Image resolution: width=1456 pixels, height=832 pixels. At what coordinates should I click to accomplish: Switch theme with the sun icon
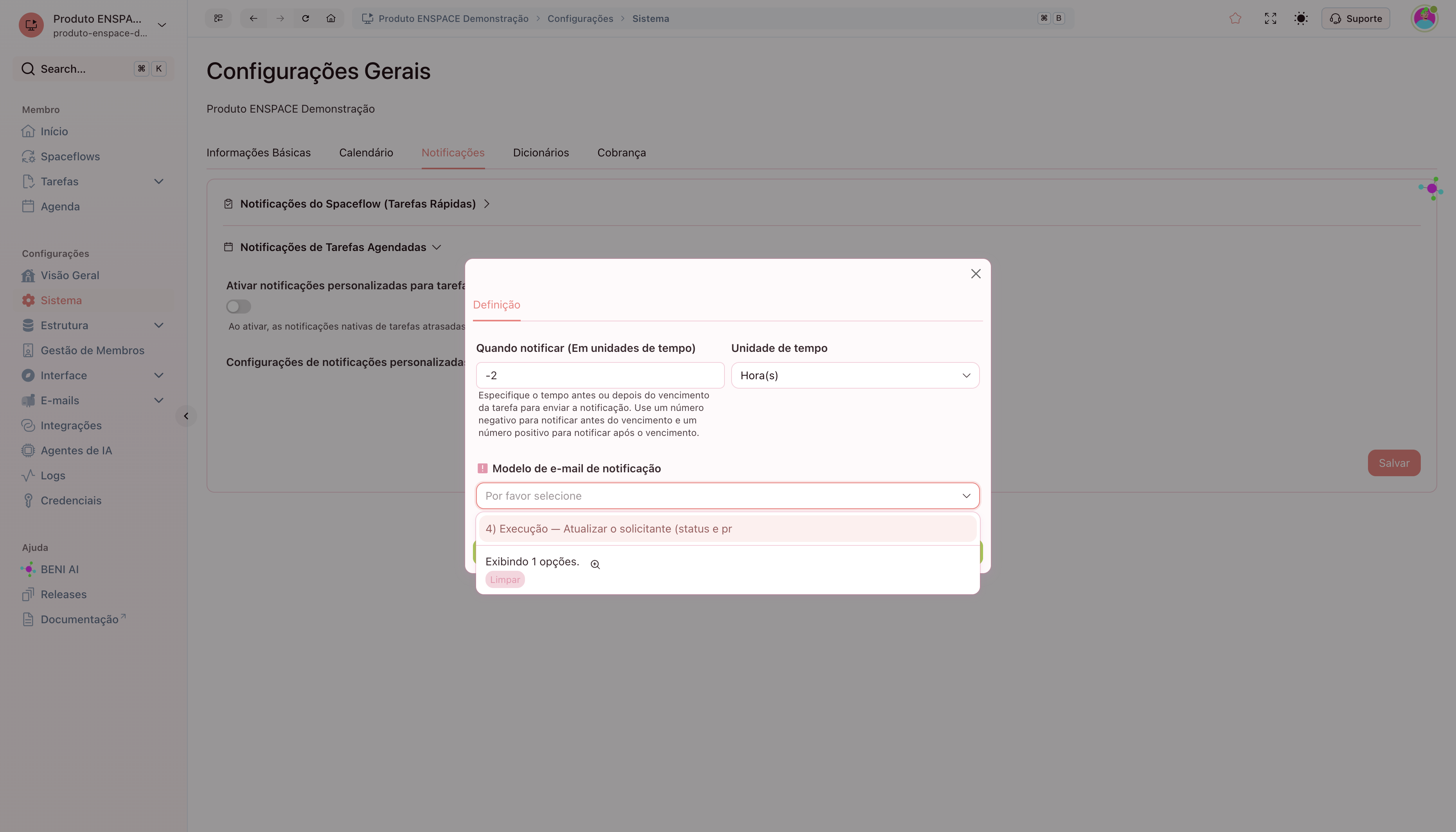coord(1301,18)
